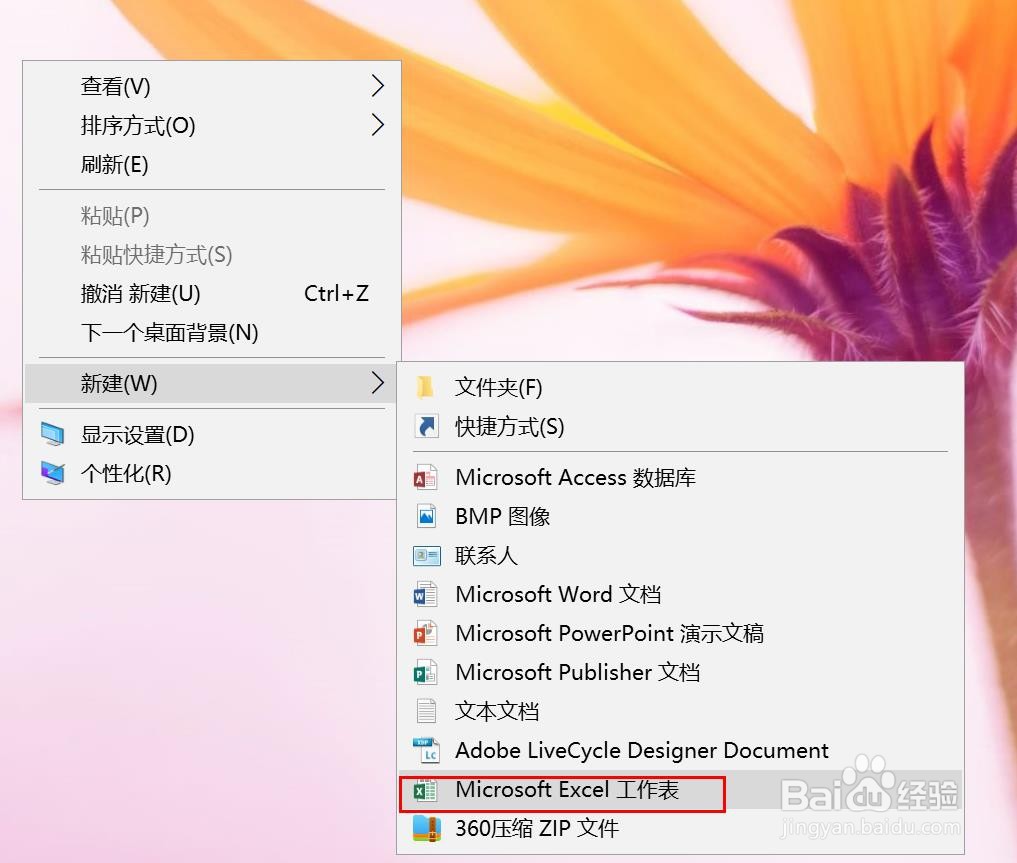Image resolution: width=1017 pixels, height=863 pixels.
Task: Click the Ctrl+Z shortcut text
Action: pyautogui.click(x=336, y=294)
